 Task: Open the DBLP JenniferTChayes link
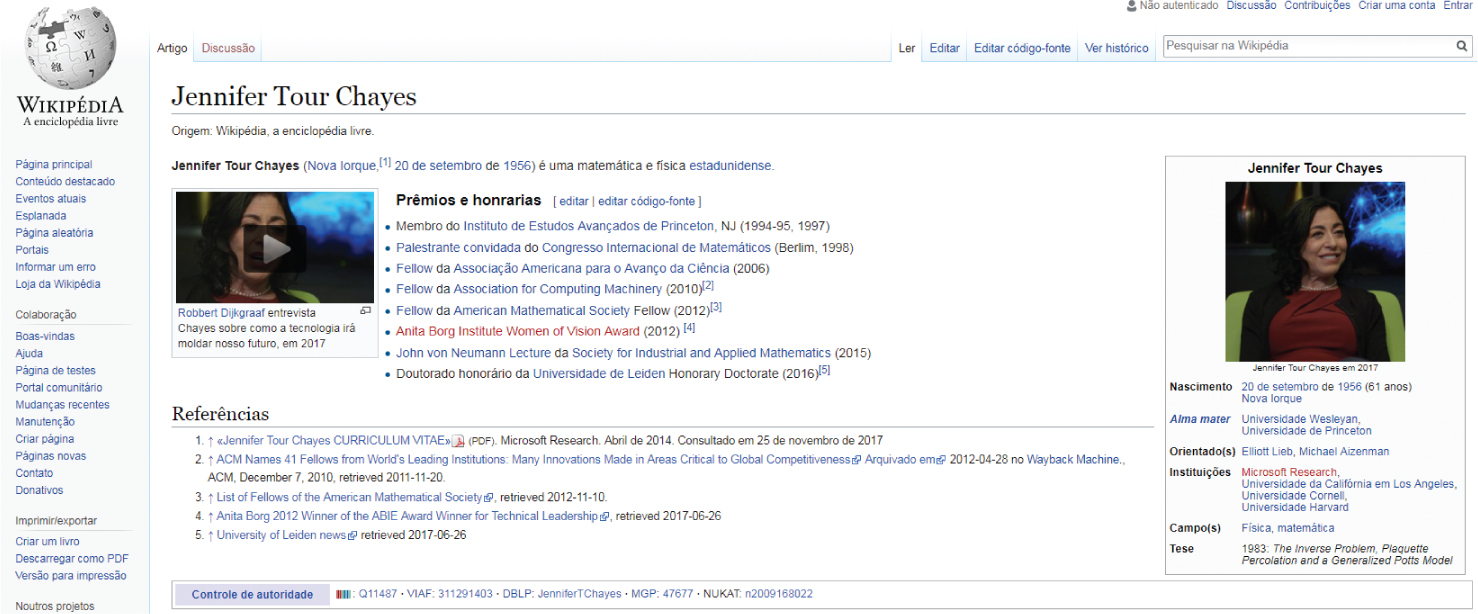(x=581, y=594)
